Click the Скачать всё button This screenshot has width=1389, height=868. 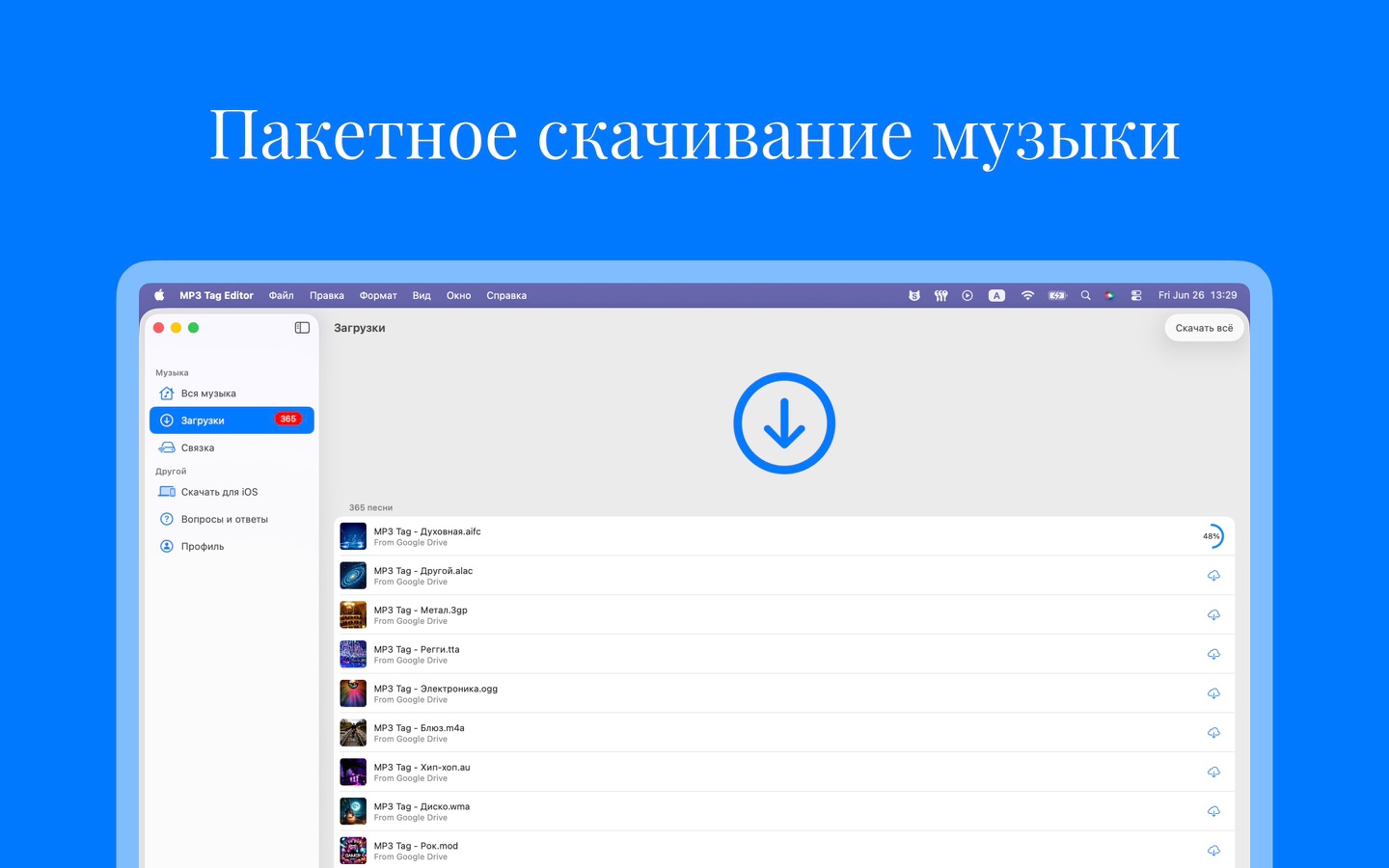pos(1204,328)
